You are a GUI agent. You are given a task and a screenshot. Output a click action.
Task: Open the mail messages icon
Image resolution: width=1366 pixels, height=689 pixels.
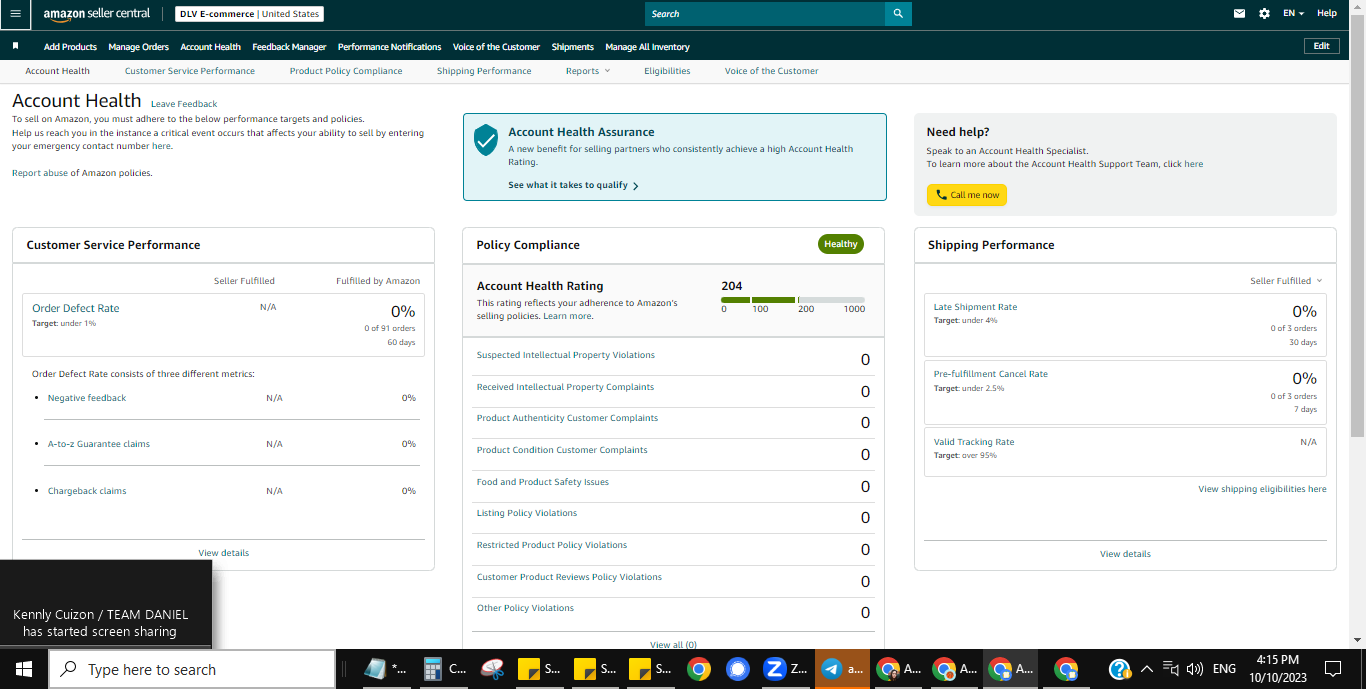(x=1240, y=14)
